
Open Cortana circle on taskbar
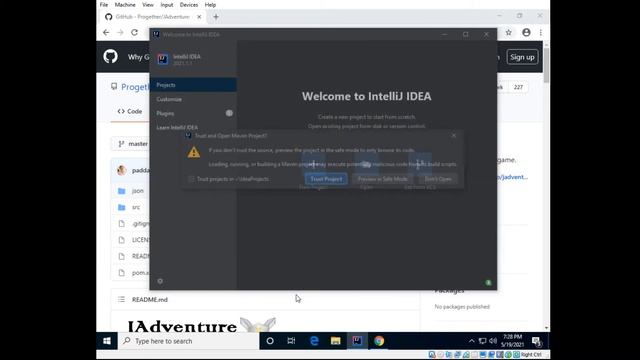click(270, 341)
